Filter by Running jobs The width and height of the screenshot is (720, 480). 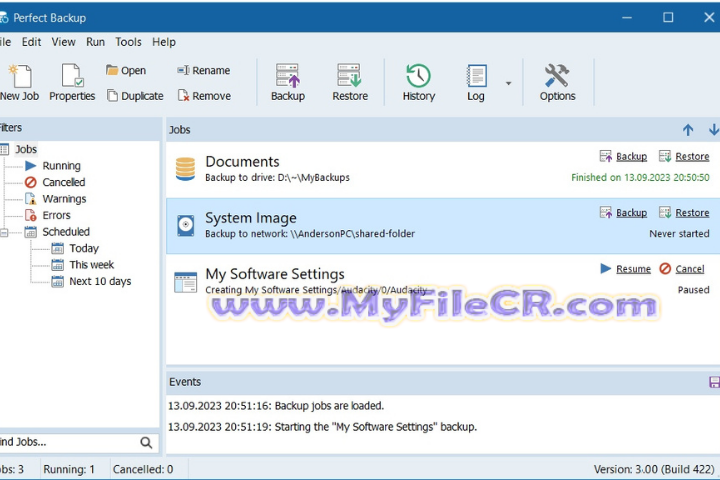[x=62, y=166]
